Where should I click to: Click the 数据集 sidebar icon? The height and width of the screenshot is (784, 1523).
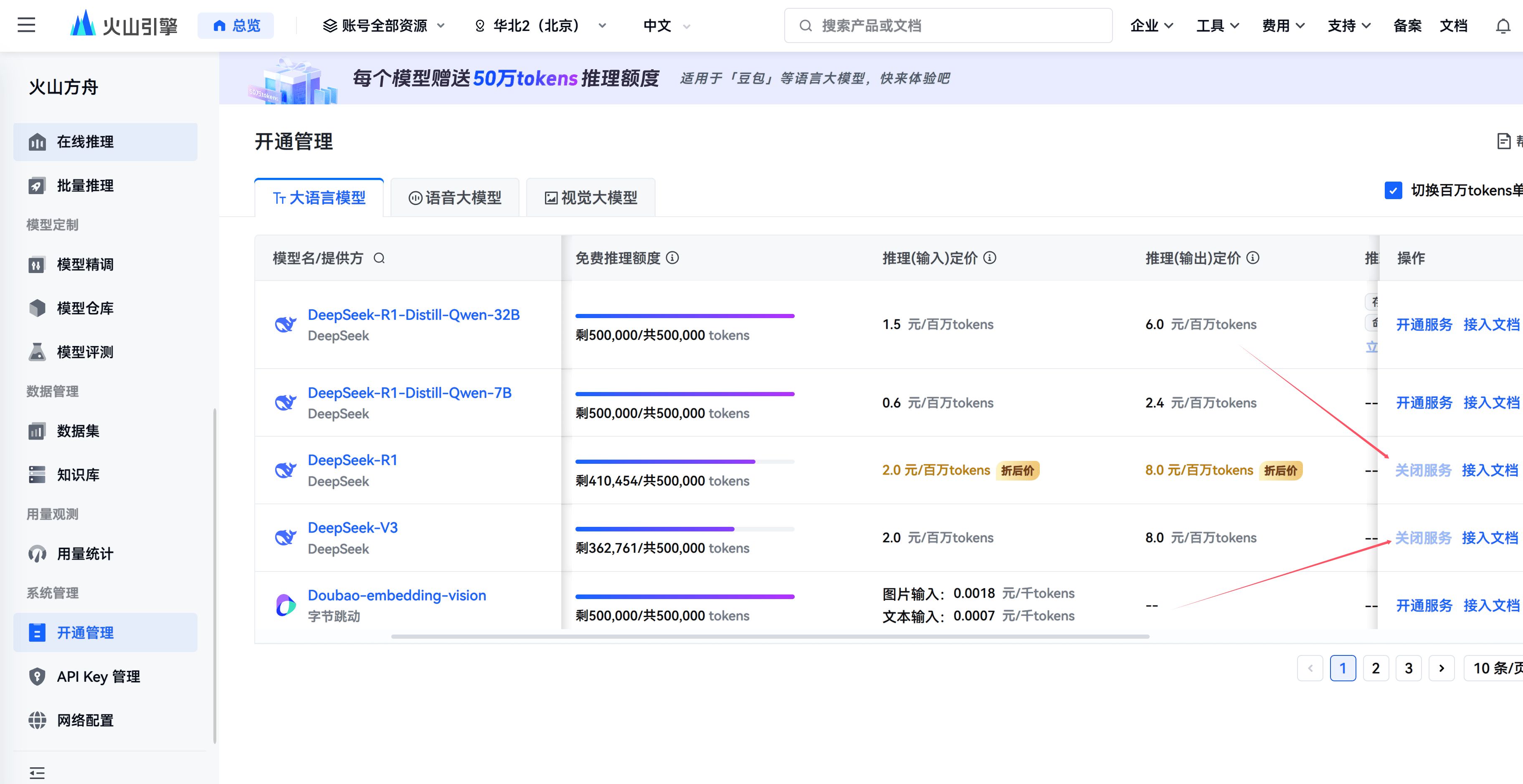pyautogui.click(x=37, y=431)
